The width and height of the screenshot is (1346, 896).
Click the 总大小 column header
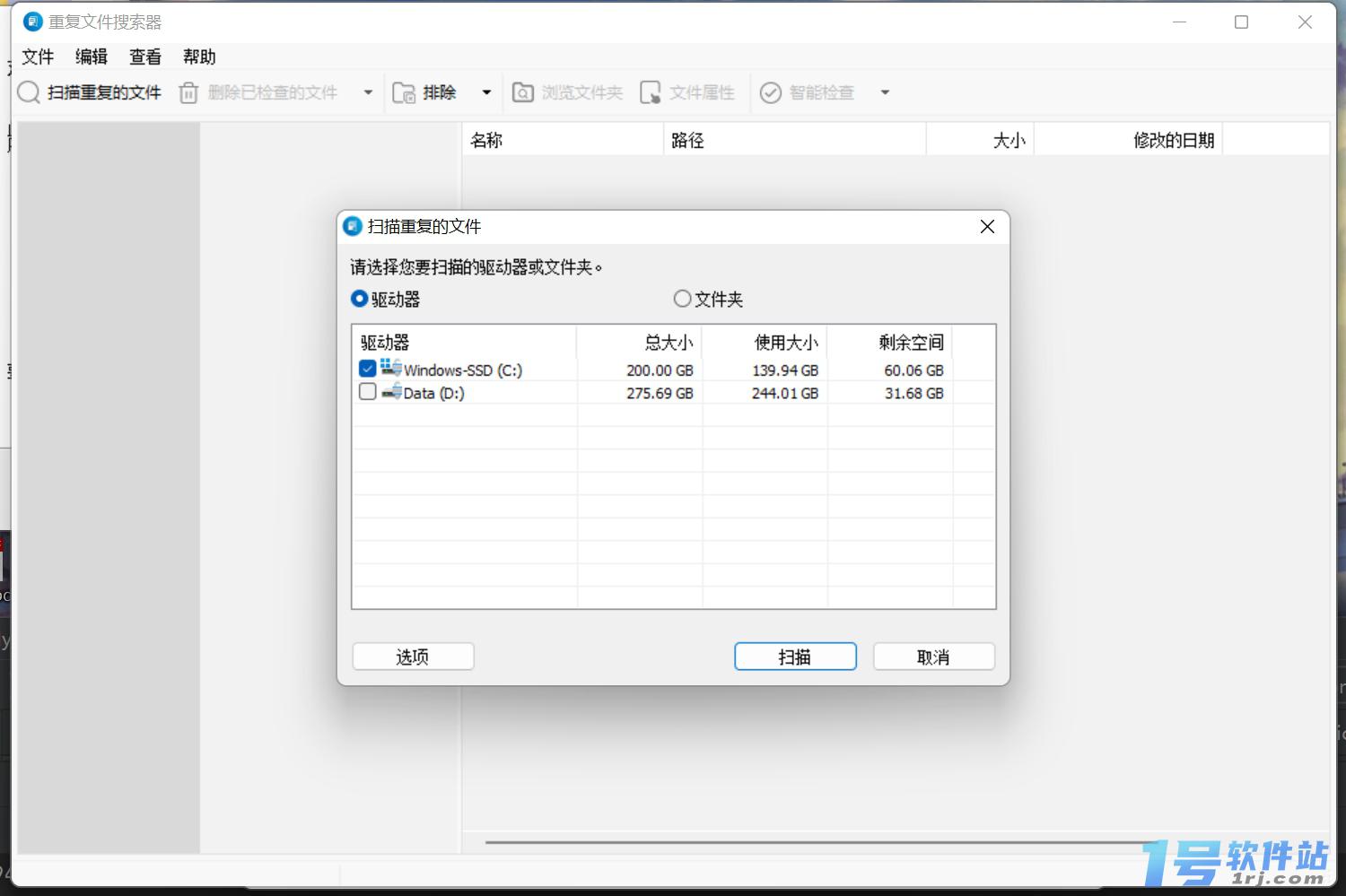(x=640, y=342)
